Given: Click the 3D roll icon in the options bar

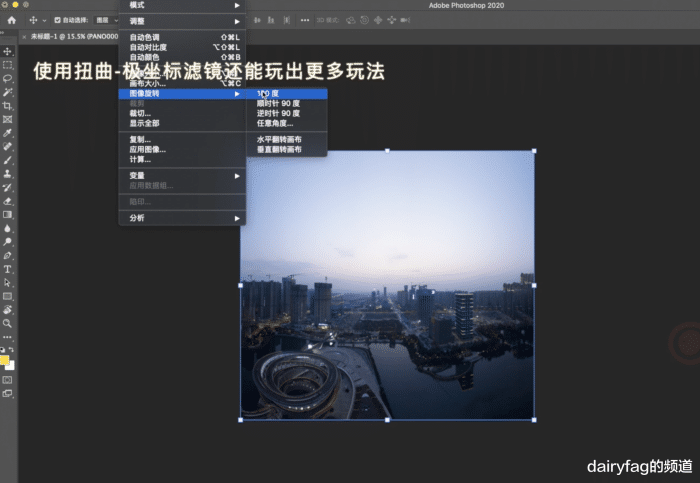Looking at the screenshot, I should click(x=365, y=20).
